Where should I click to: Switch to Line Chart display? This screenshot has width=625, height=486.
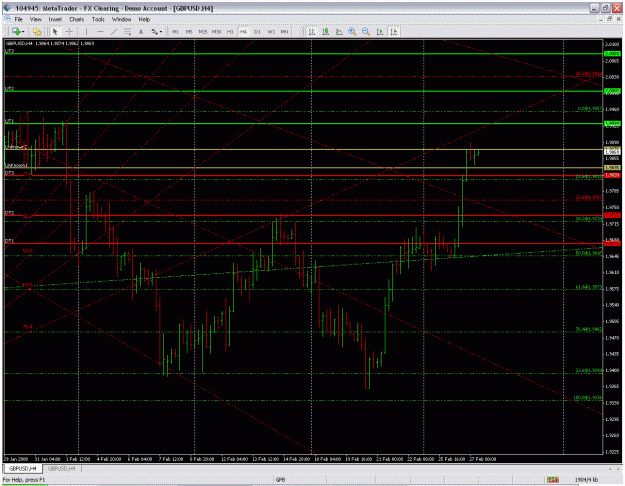coord(339,31)
